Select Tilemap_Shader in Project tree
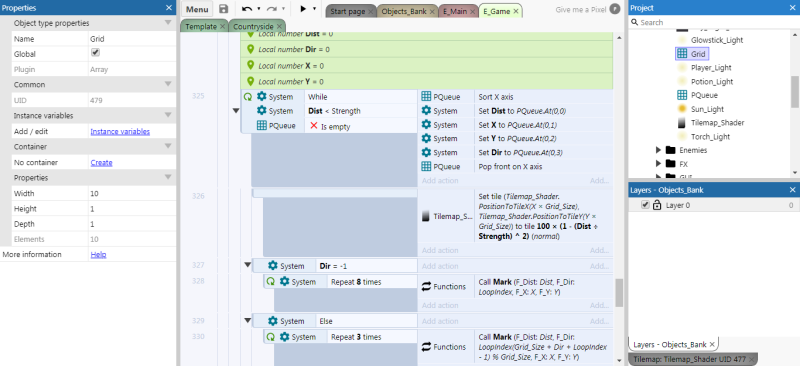The width and height of the screenshot is (800, 366). click(x=717, y=123)
